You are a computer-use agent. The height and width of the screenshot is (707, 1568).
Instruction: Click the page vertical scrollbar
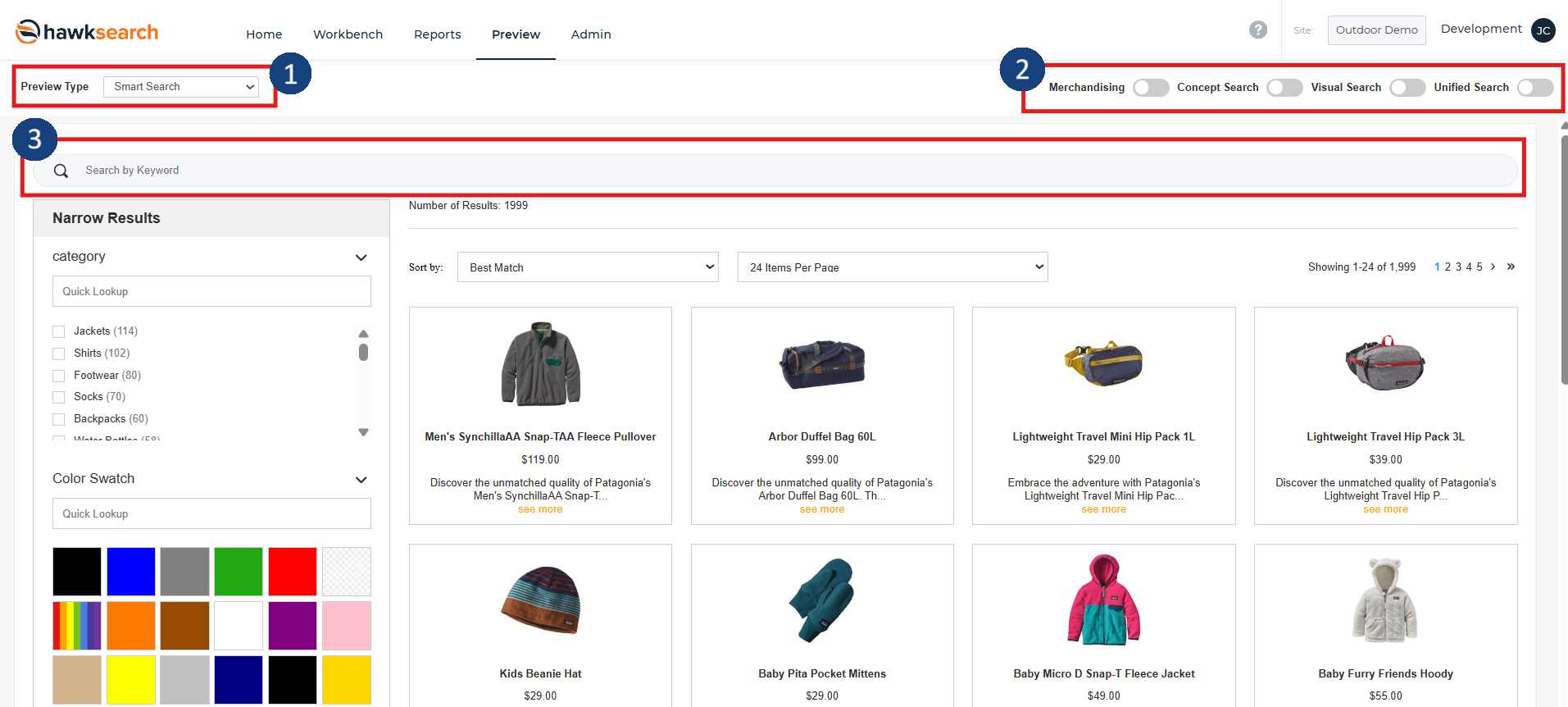coord(1564,260)
